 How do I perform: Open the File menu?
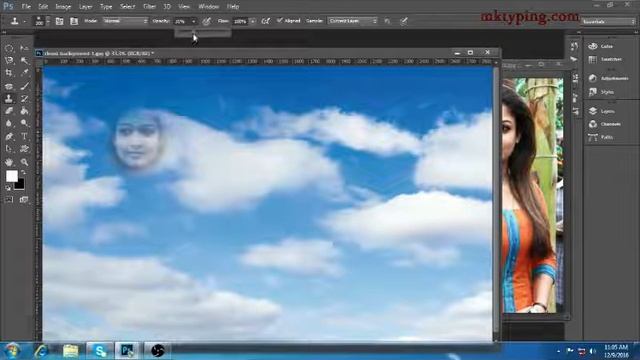[x=26, y=7]
